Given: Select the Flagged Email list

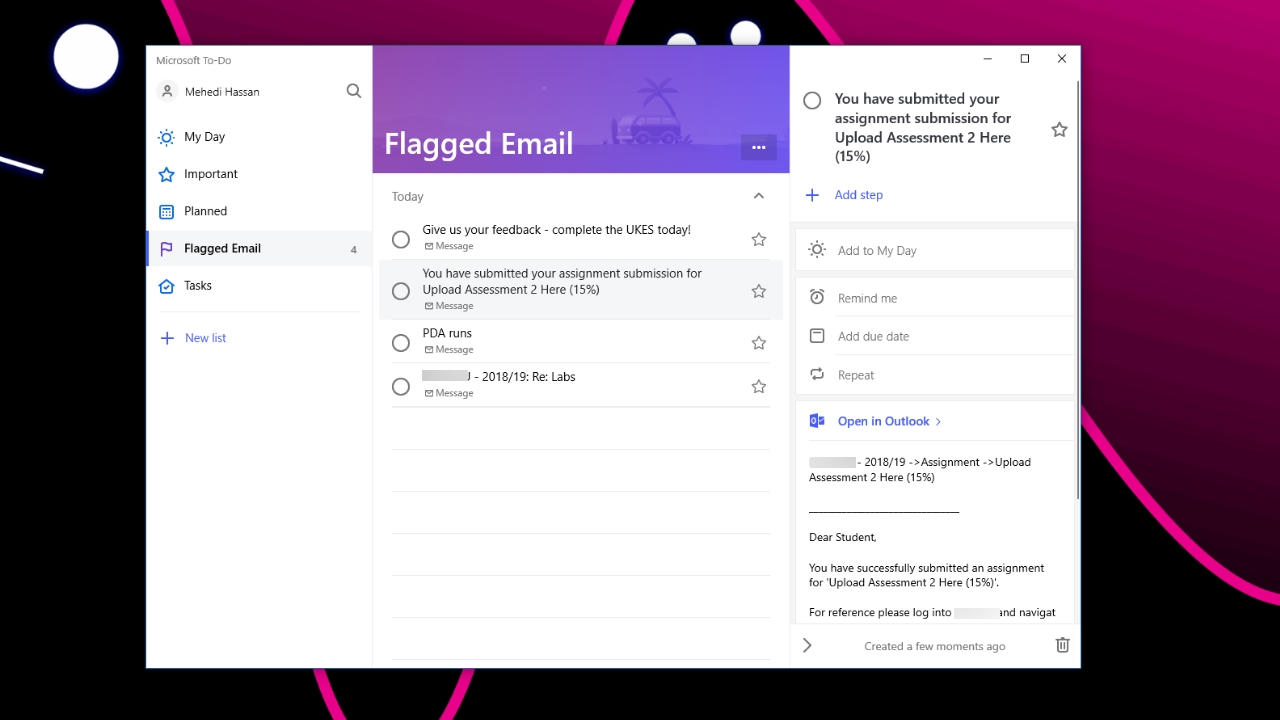Looking at the screenshot, I should coord(259,248).
